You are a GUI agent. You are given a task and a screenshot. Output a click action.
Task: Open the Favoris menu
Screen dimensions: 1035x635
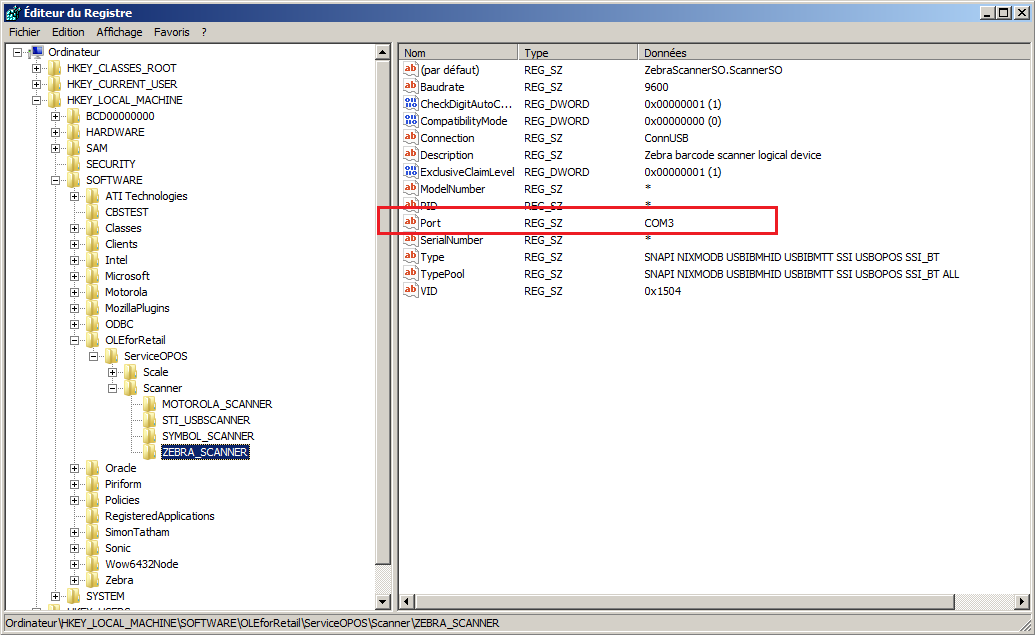coord(171,32)
